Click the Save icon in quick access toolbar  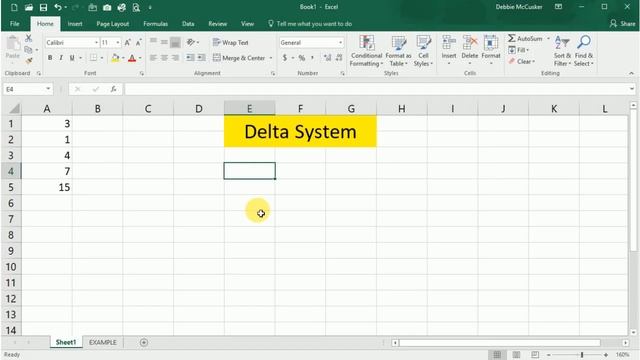coord(43,7)
